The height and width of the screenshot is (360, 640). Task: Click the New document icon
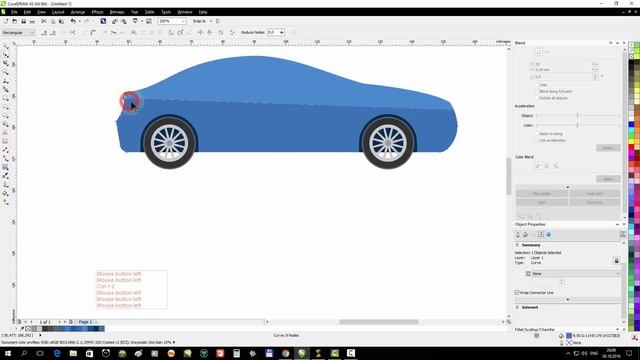coord(6,21)
